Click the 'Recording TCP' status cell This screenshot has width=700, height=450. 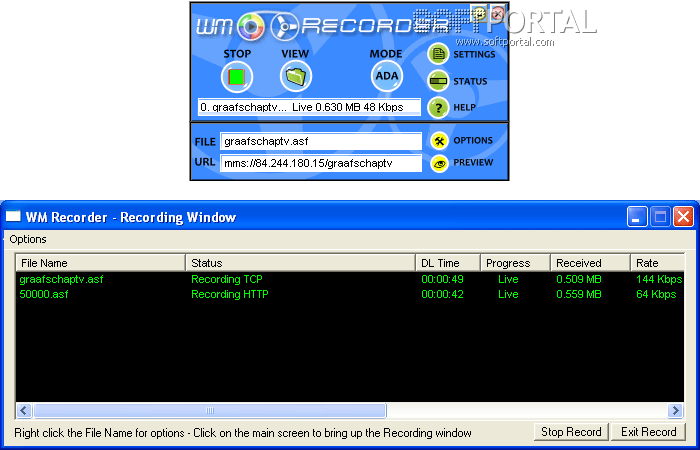[x=227, y=279]
